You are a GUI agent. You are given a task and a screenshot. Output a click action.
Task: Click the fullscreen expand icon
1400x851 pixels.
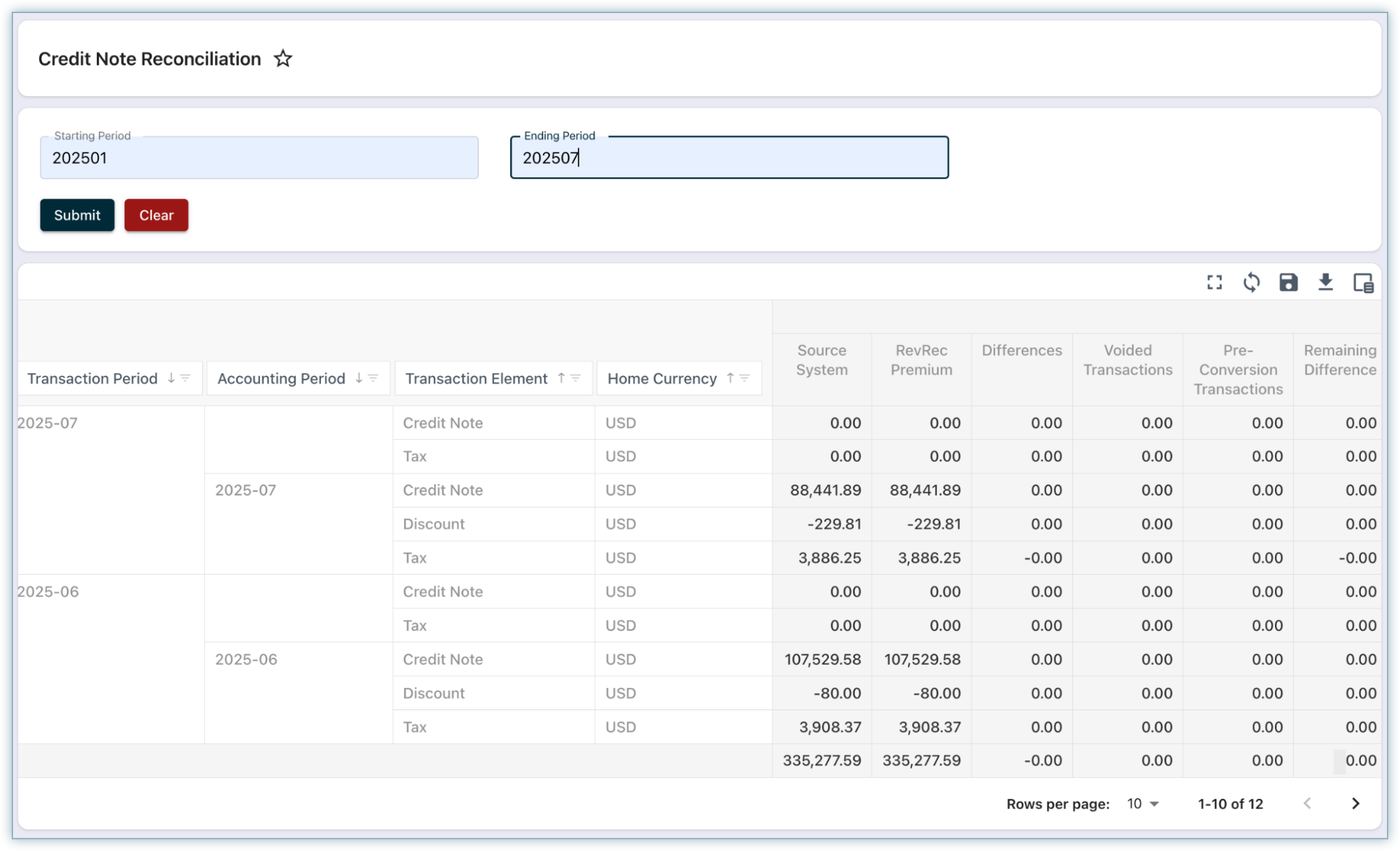point(1214,283)
